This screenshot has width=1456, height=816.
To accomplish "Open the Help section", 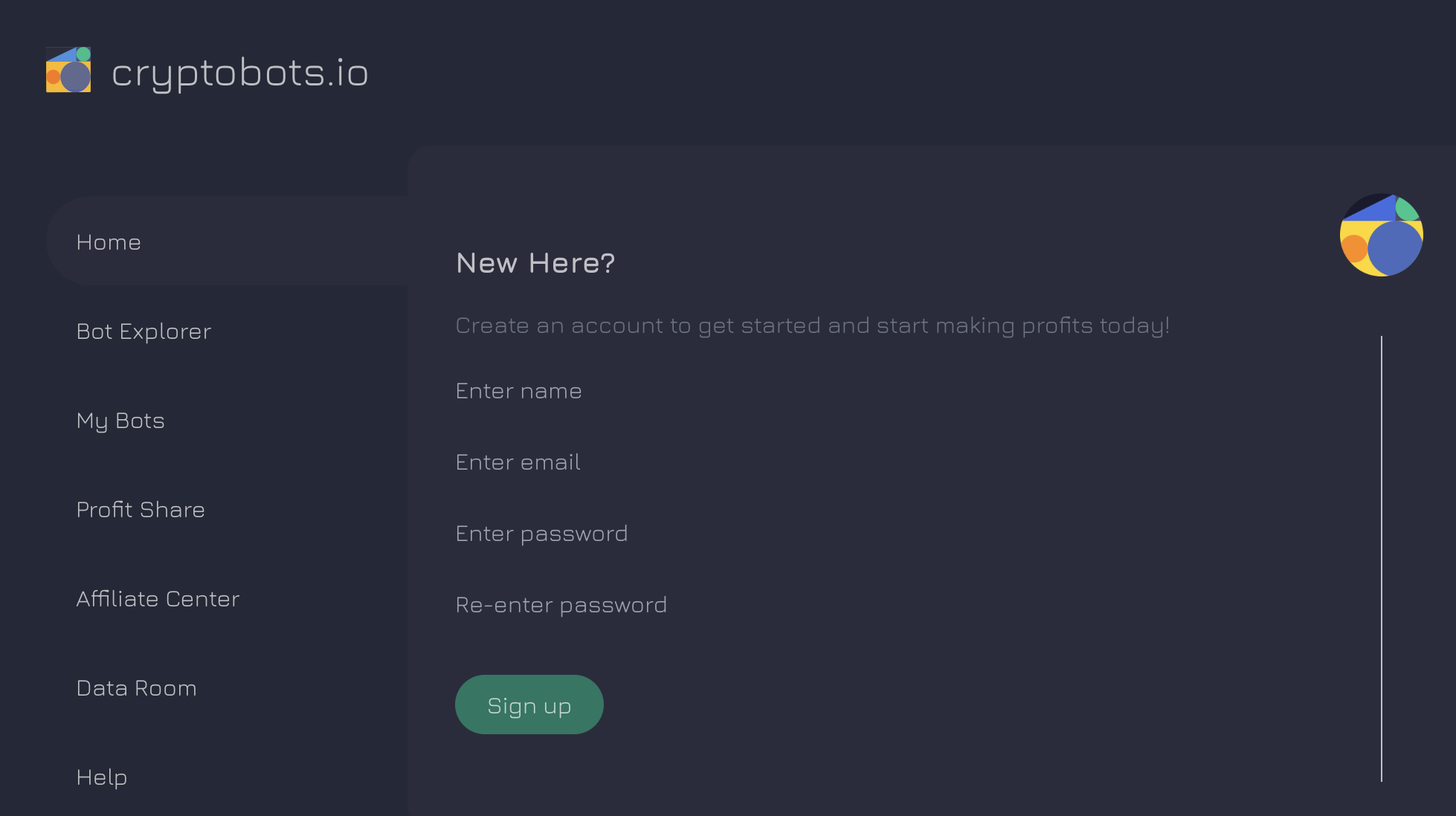I will [x=102, y=777].
